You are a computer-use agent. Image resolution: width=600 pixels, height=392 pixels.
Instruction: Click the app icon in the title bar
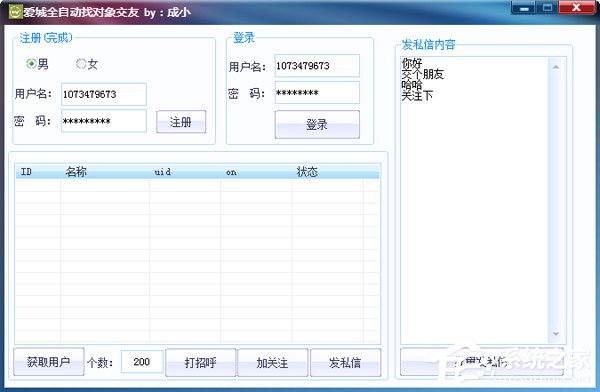pyautogui.click(x=16, y=12)
